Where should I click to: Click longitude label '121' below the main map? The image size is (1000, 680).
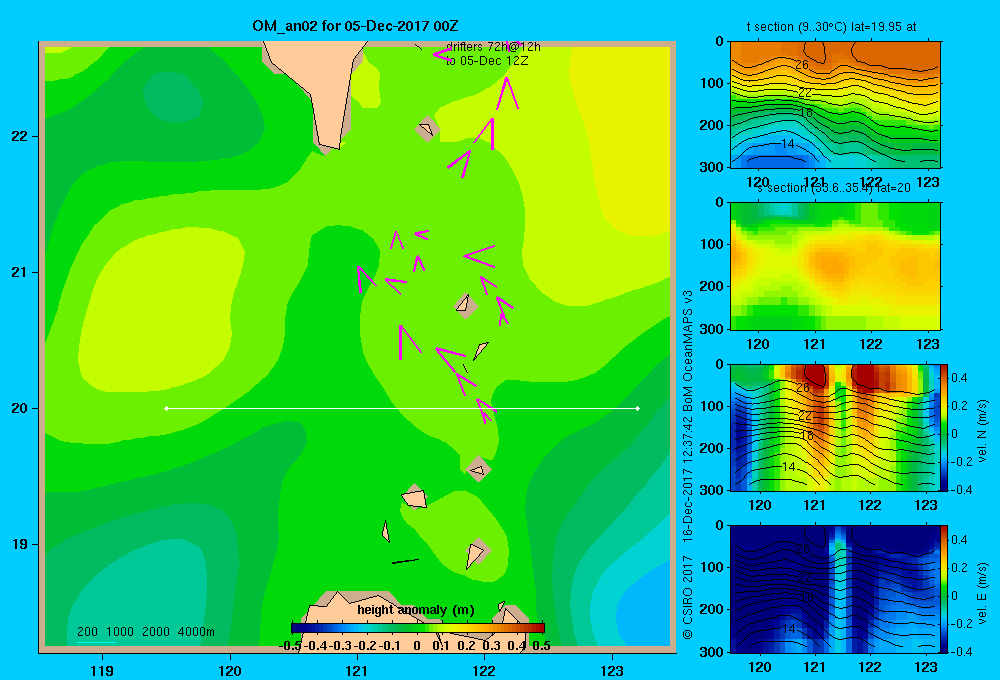pos(357,670)
